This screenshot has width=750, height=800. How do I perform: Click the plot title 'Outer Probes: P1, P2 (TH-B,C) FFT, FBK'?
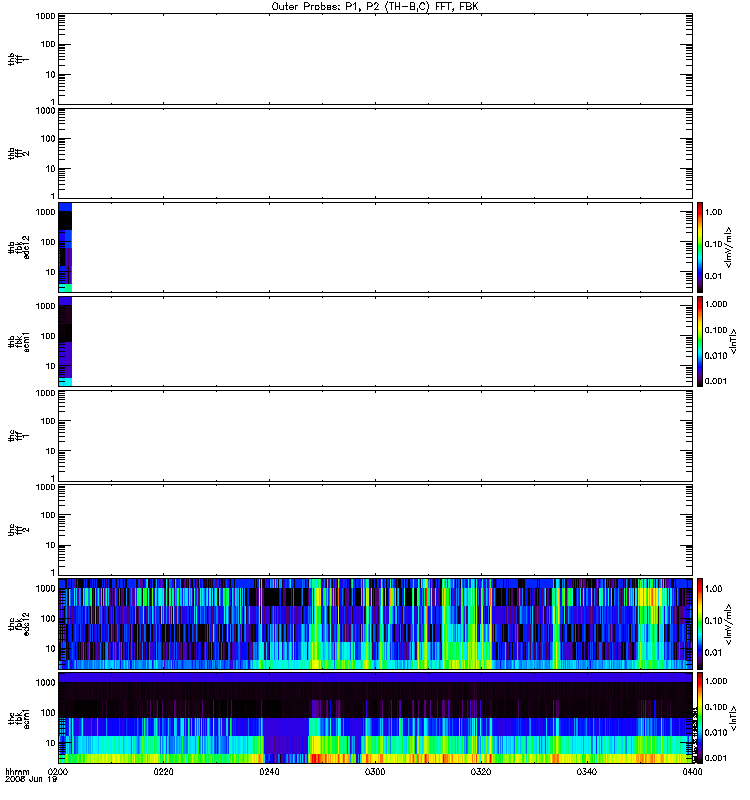(x=375, y=7)
